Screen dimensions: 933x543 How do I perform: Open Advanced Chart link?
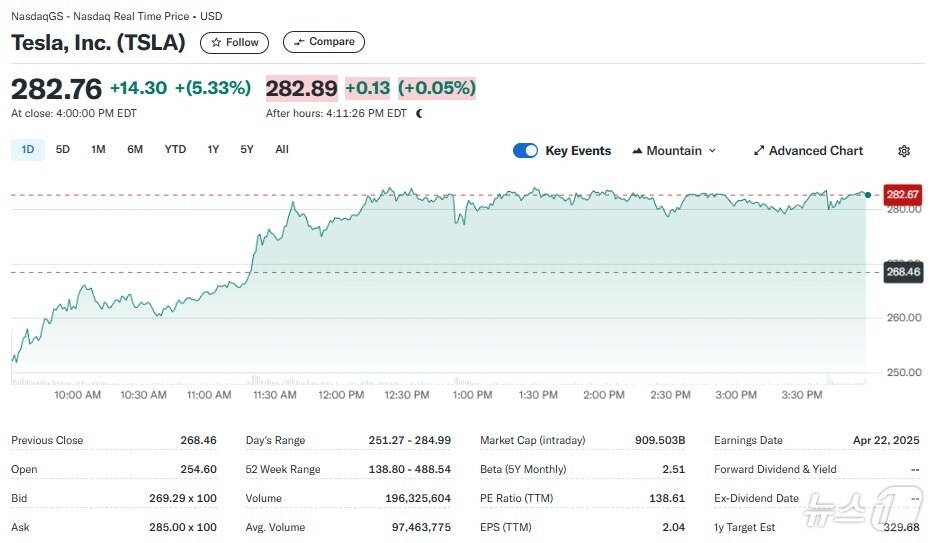pos(815,151)
